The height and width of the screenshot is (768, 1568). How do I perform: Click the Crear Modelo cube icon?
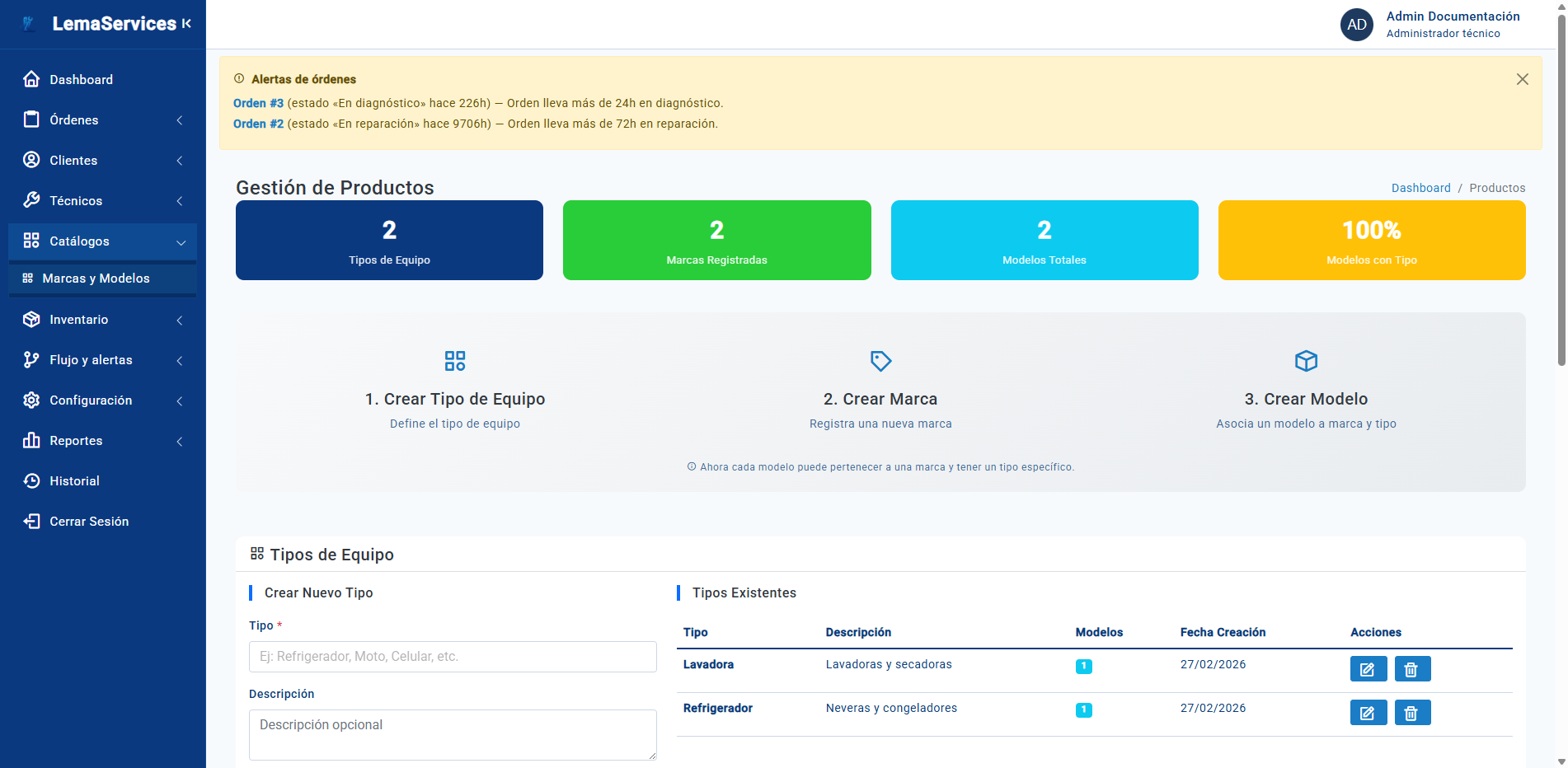tap(1306, 361)
